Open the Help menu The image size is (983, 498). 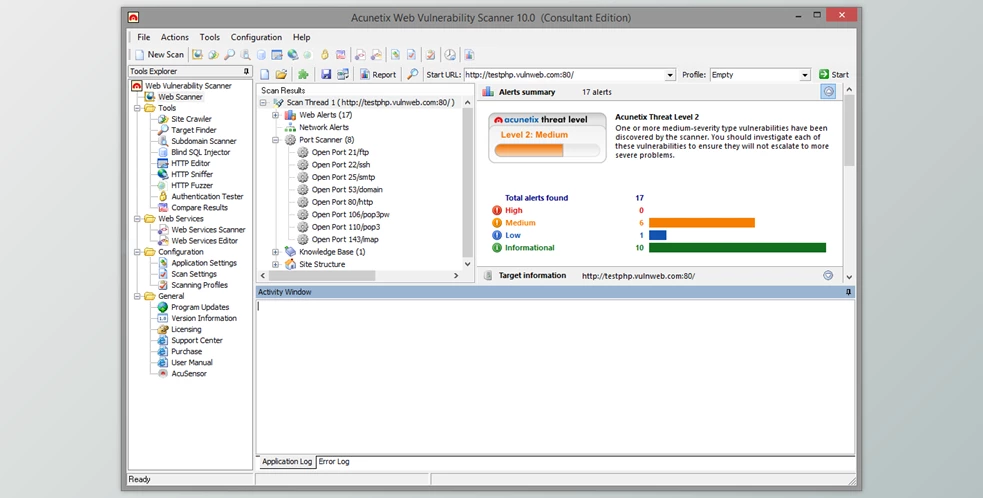(302, 37)
